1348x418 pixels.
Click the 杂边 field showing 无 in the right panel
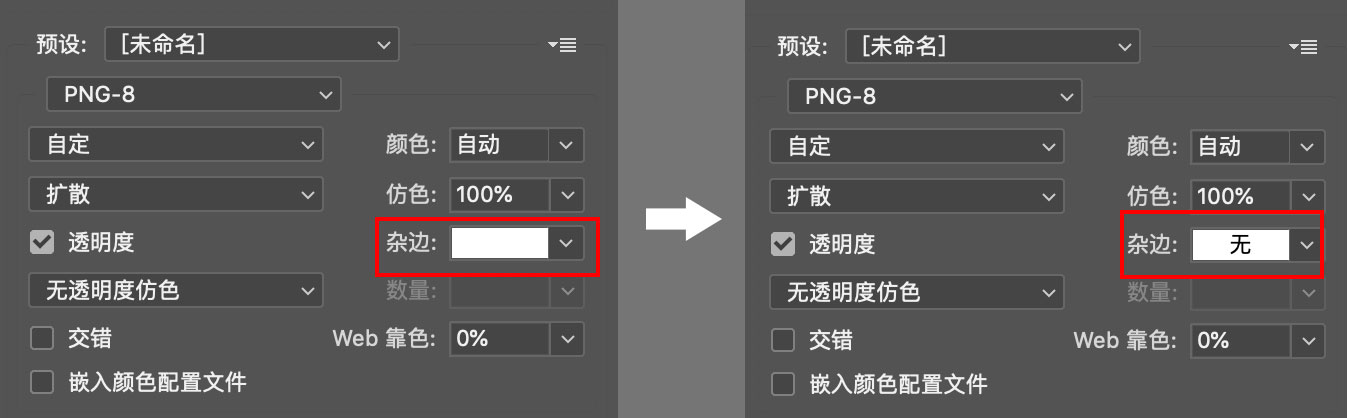click(x=1240, y=244)
